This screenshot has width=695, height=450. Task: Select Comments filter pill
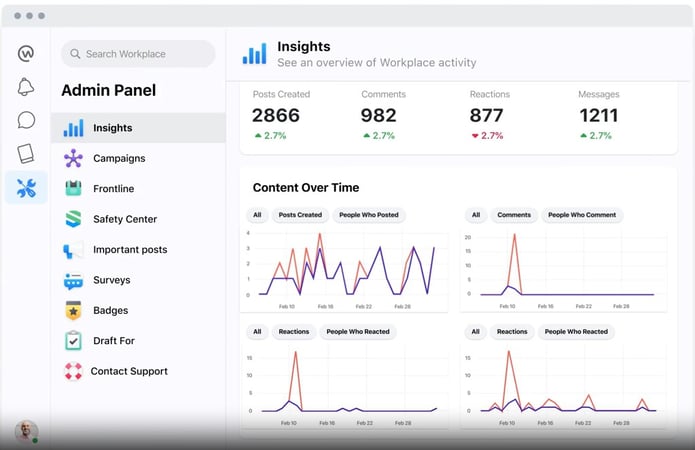pyautogui.click(x=514, y=215)
